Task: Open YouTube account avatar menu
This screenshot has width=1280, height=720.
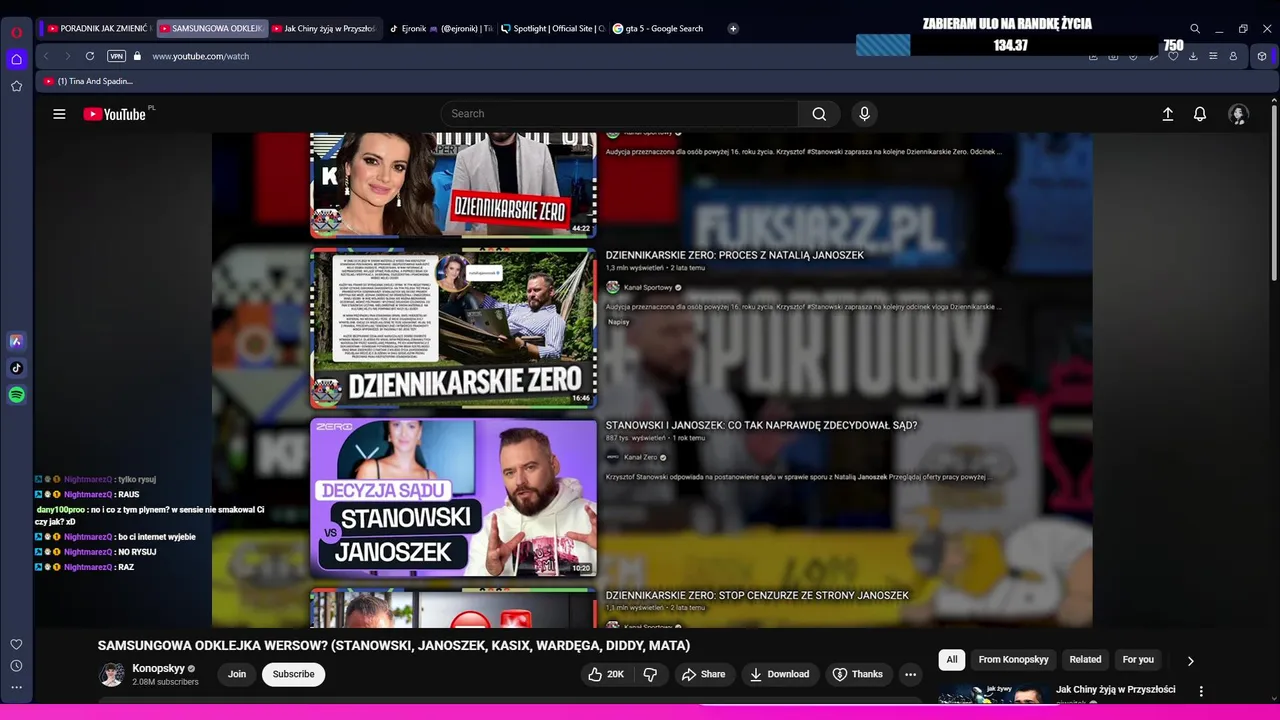Action: (x=1238, y=114)
